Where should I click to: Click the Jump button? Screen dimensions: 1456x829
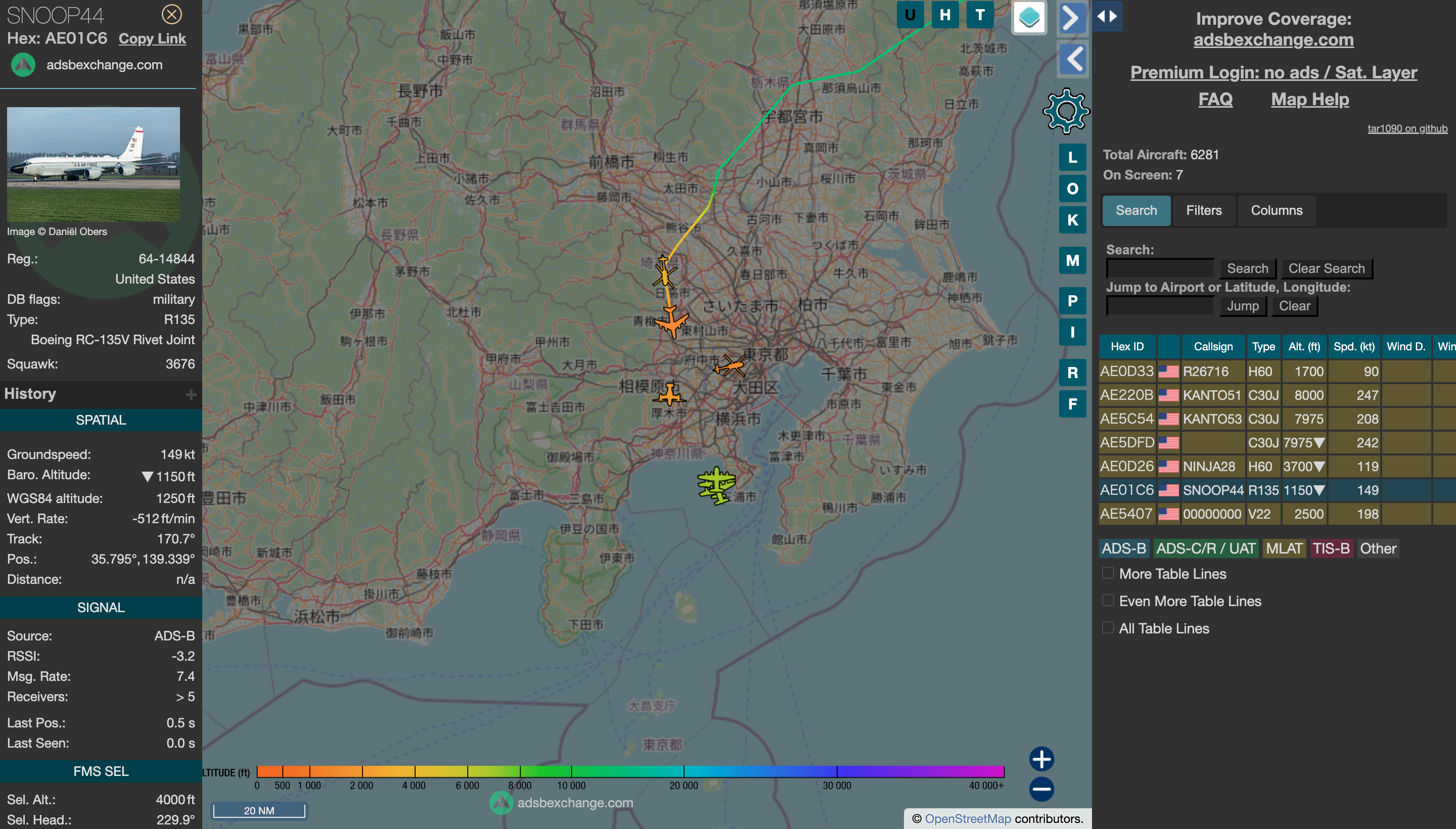coord(1243,306)
